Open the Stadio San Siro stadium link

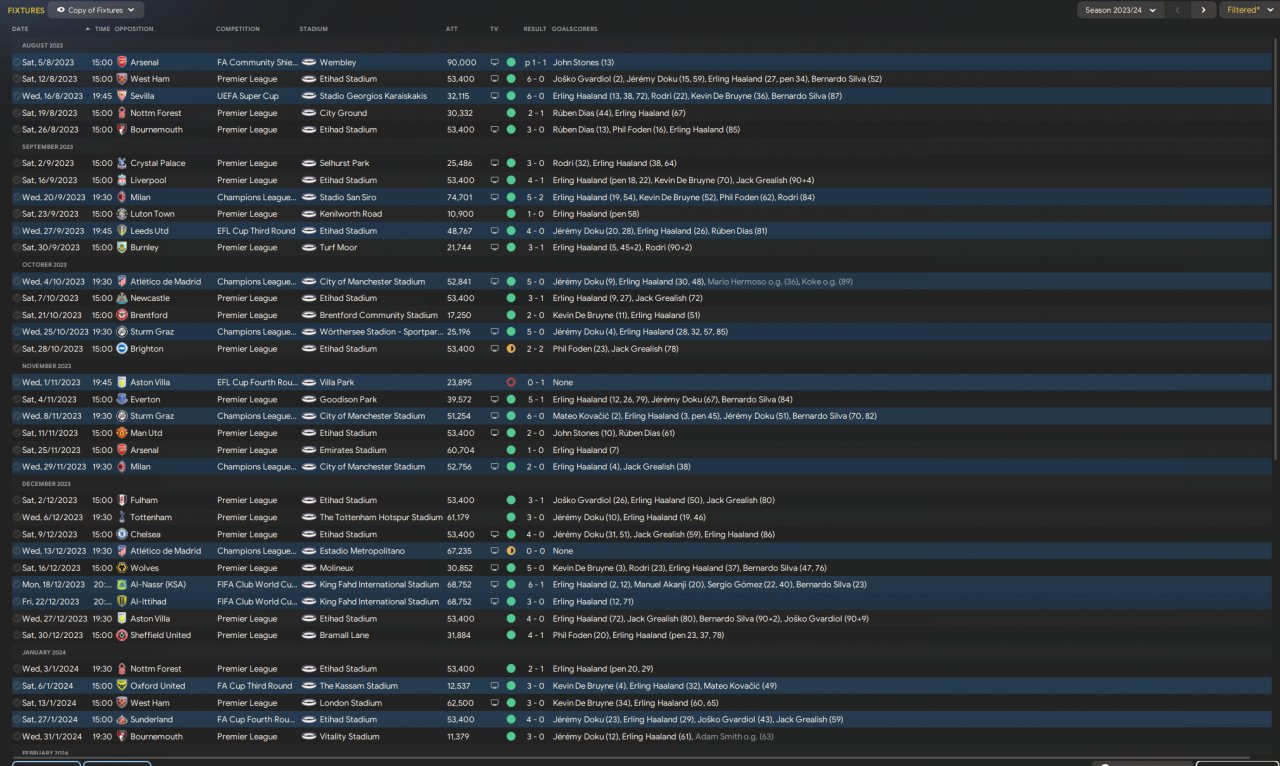348,197
